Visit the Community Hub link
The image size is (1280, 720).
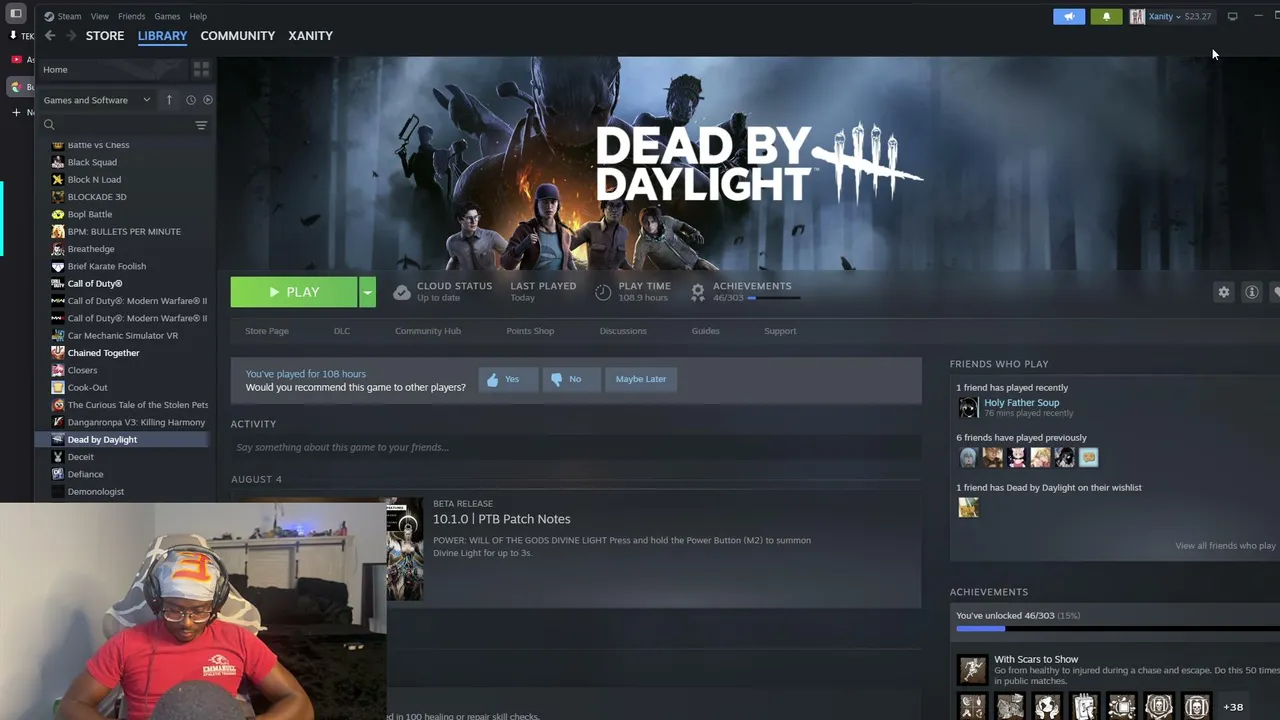coord(428,331)
